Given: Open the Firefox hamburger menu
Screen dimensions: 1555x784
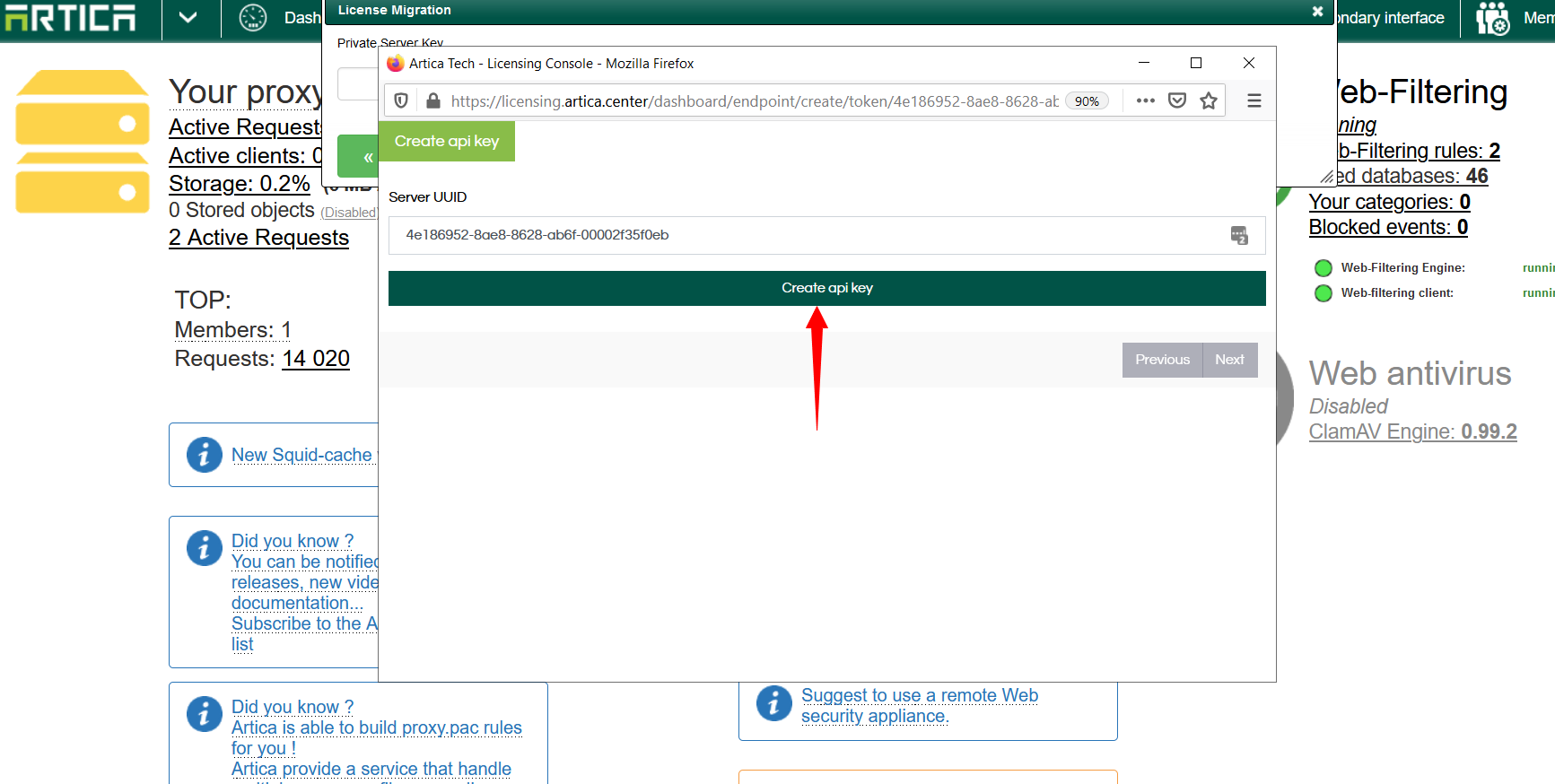Looking at the screenshot, I should 1254,100.
